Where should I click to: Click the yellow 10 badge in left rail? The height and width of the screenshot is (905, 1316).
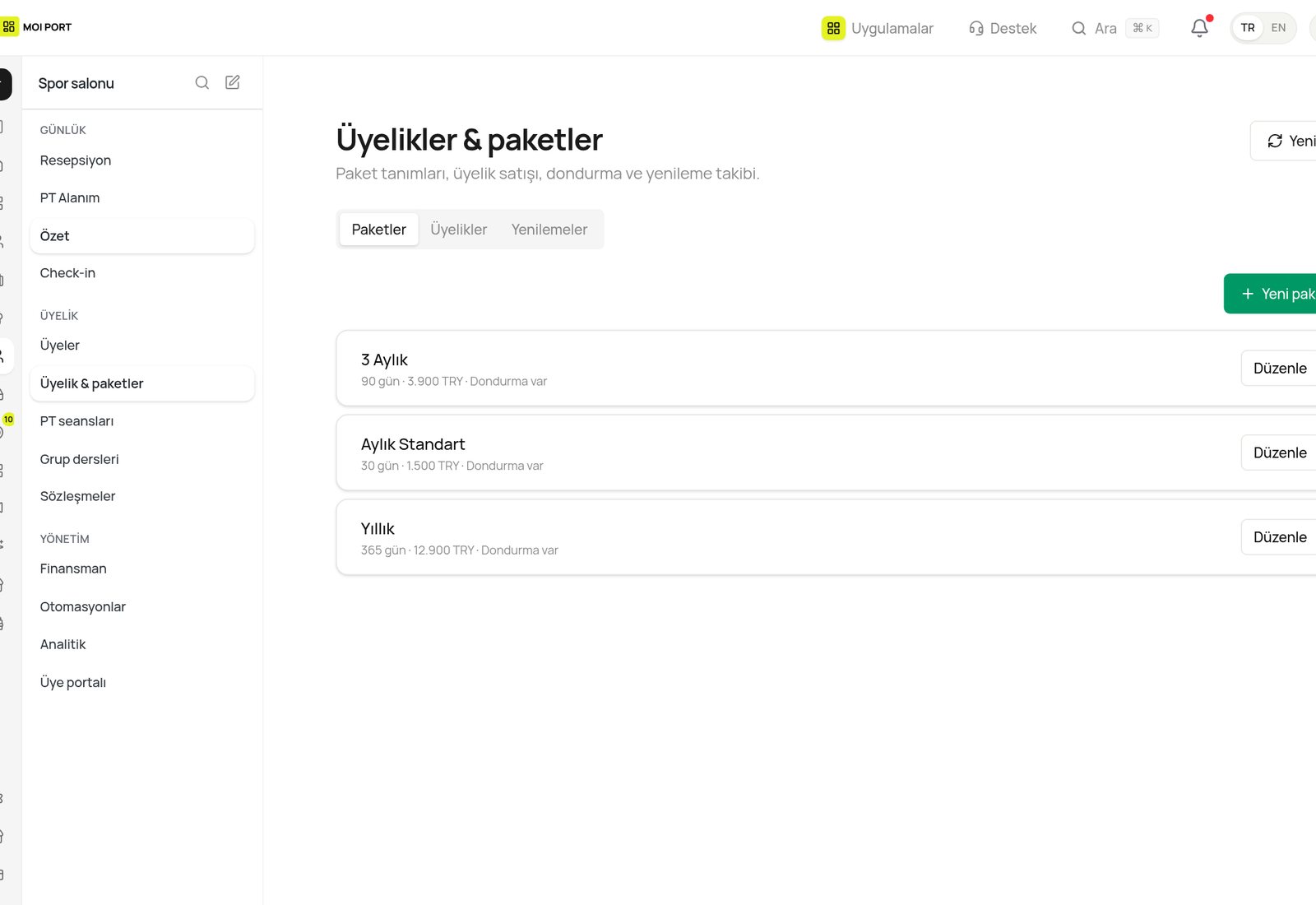point(8,420)
